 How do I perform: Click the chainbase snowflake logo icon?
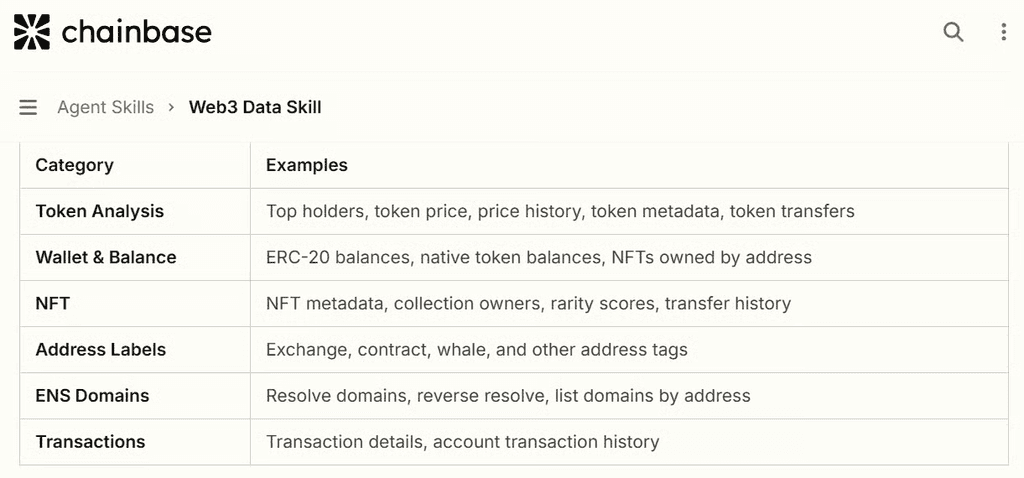32,32
